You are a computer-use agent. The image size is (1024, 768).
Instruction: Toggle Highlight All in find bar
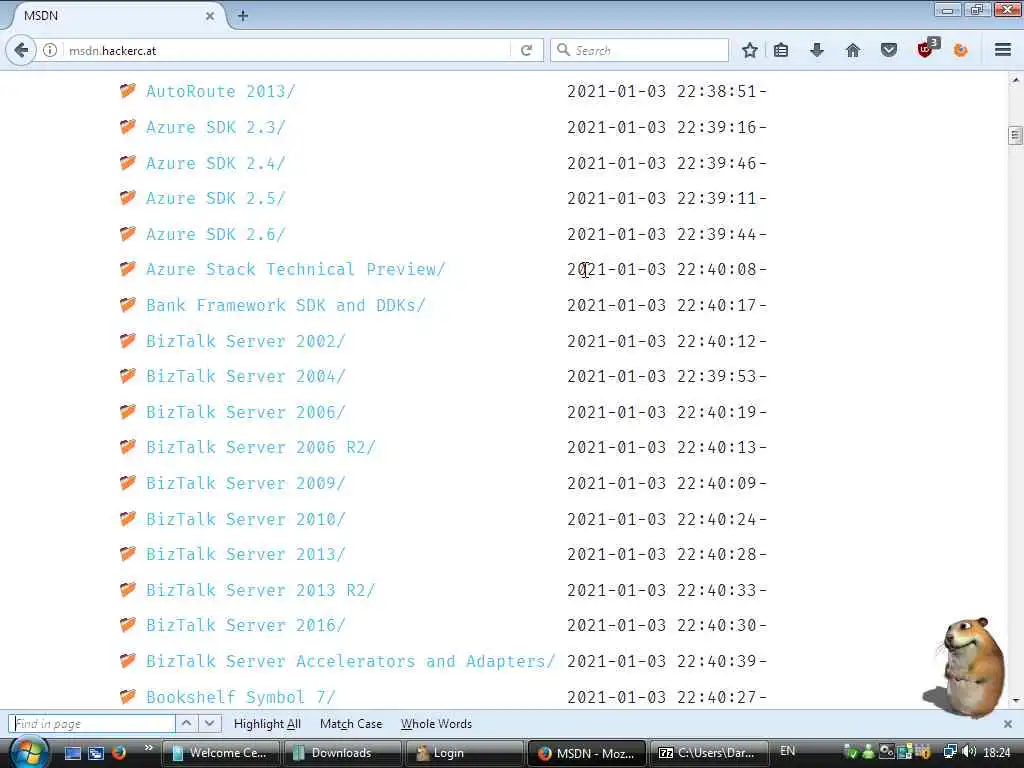click(x=267, y=724)
